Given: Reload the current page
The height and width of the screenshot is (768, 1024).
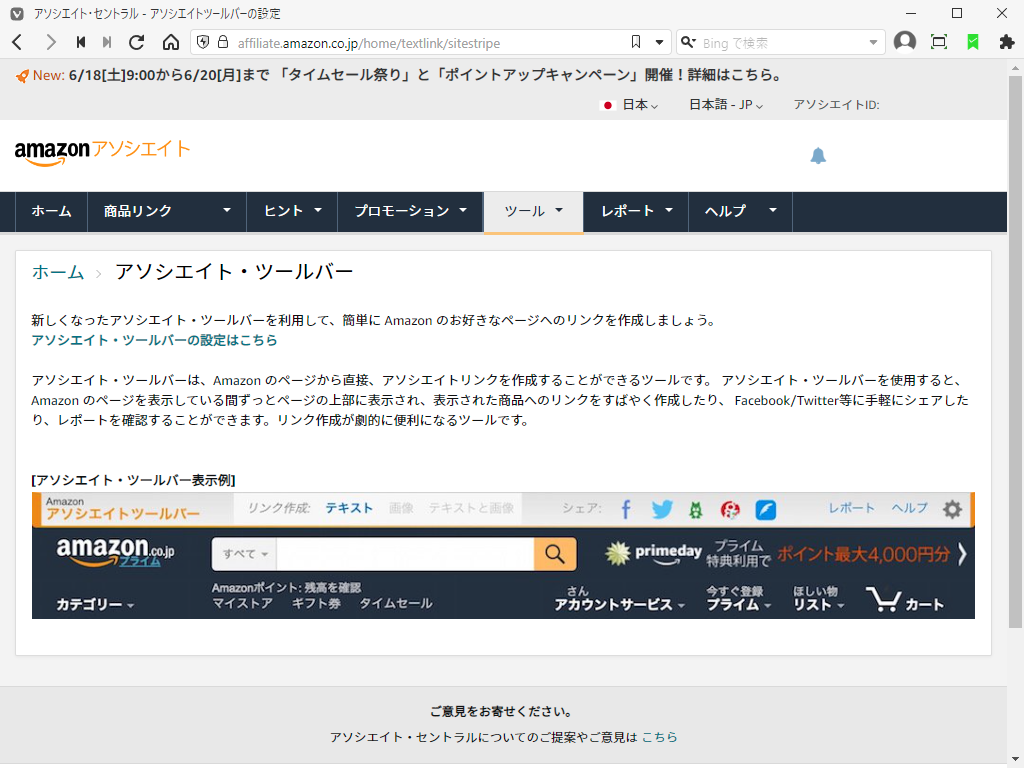Looking at the screenshot, I should (x=136, y=42).
